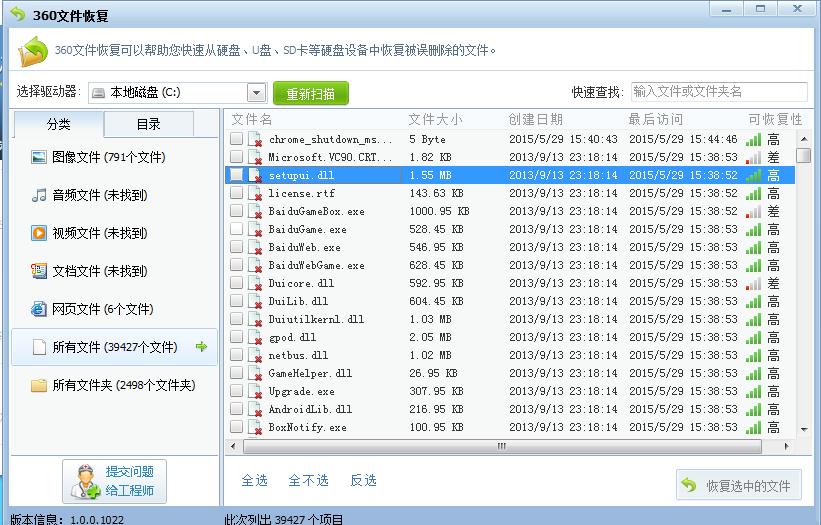
Task: Sort by 可恢复性 column header
Action: coord(775,119)
